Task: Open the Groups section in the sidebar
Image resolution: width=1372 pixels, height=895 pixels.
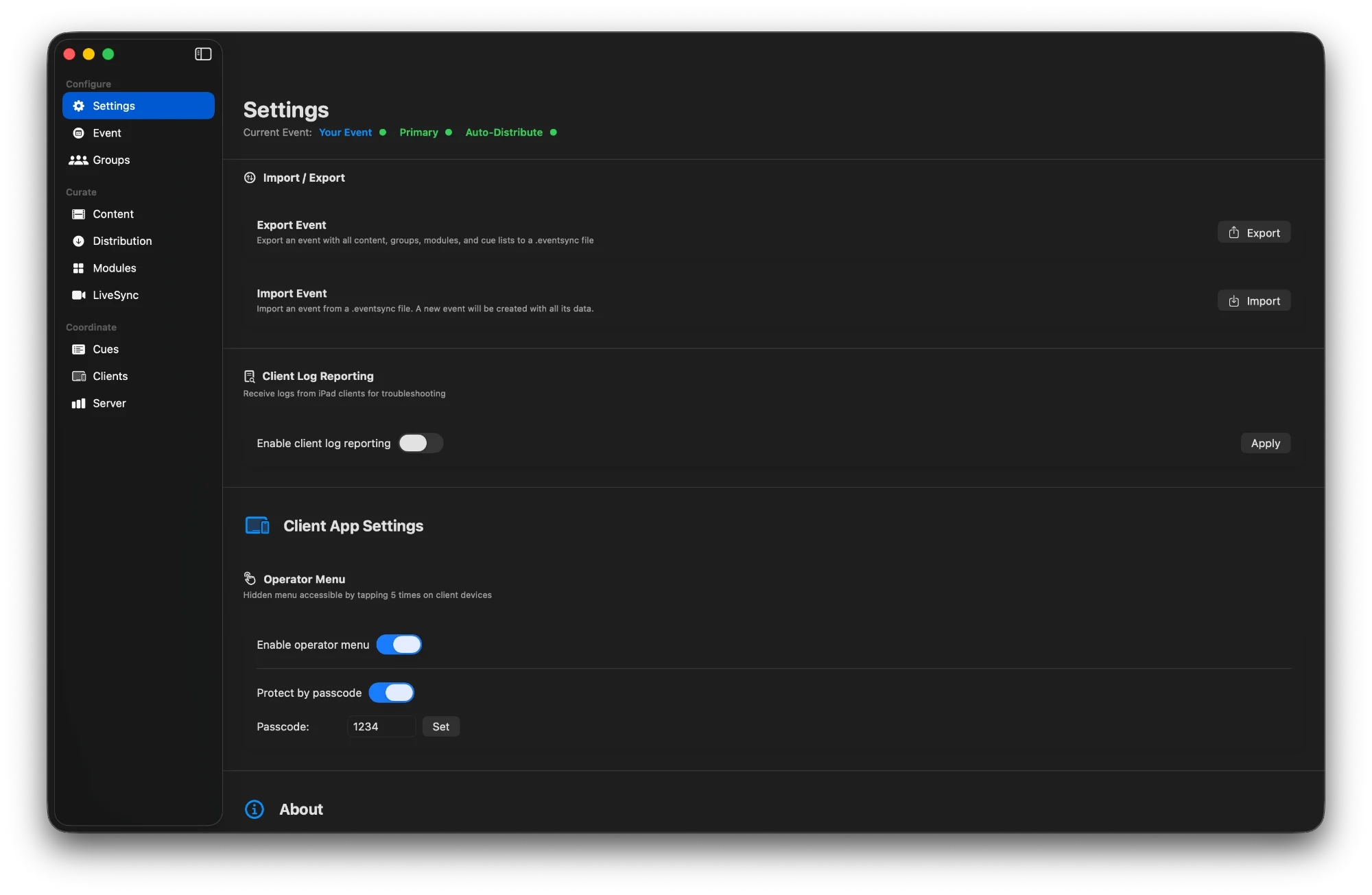Action: click(110, 160)
